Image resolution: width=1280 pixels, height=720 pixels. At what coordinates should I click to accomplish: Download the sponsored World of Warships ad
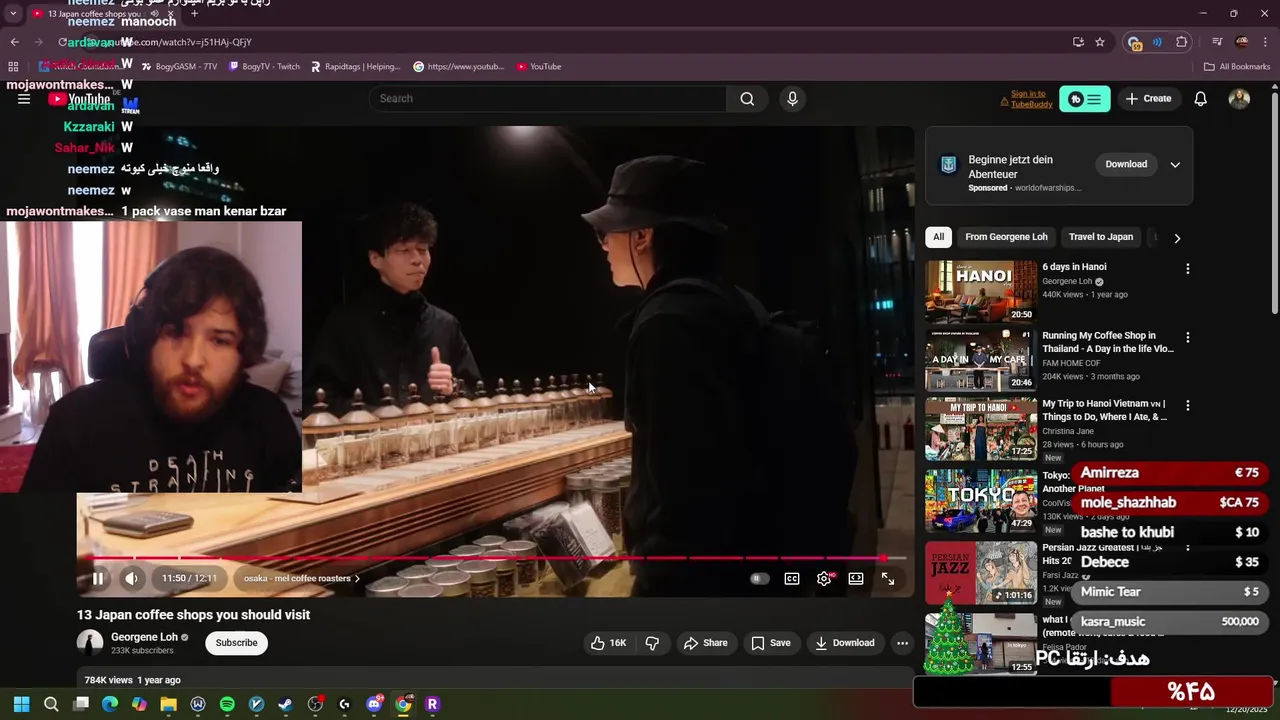[1126, 164]
